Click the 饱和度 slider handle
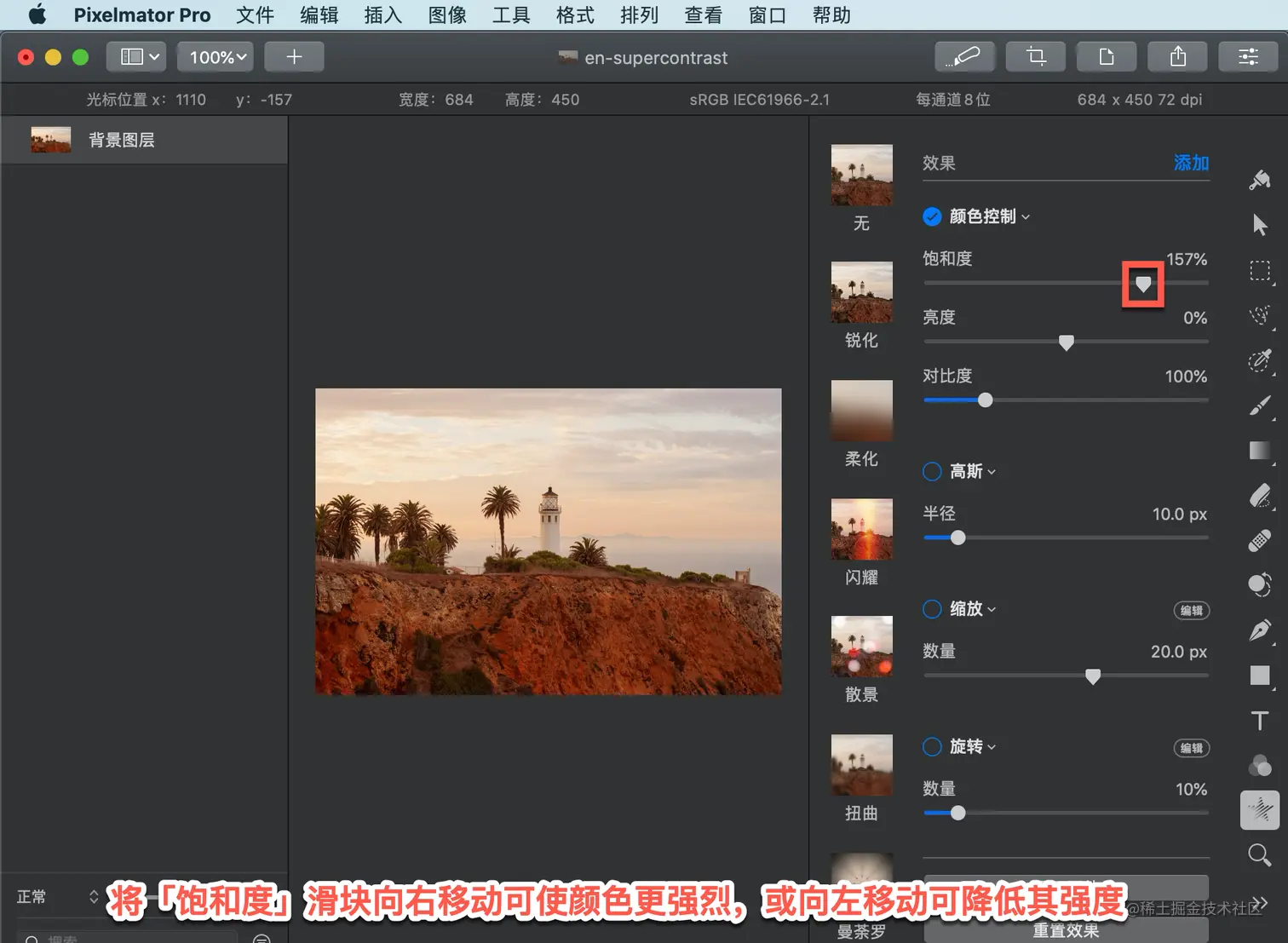1288x943 pixels. (1143, 284)
